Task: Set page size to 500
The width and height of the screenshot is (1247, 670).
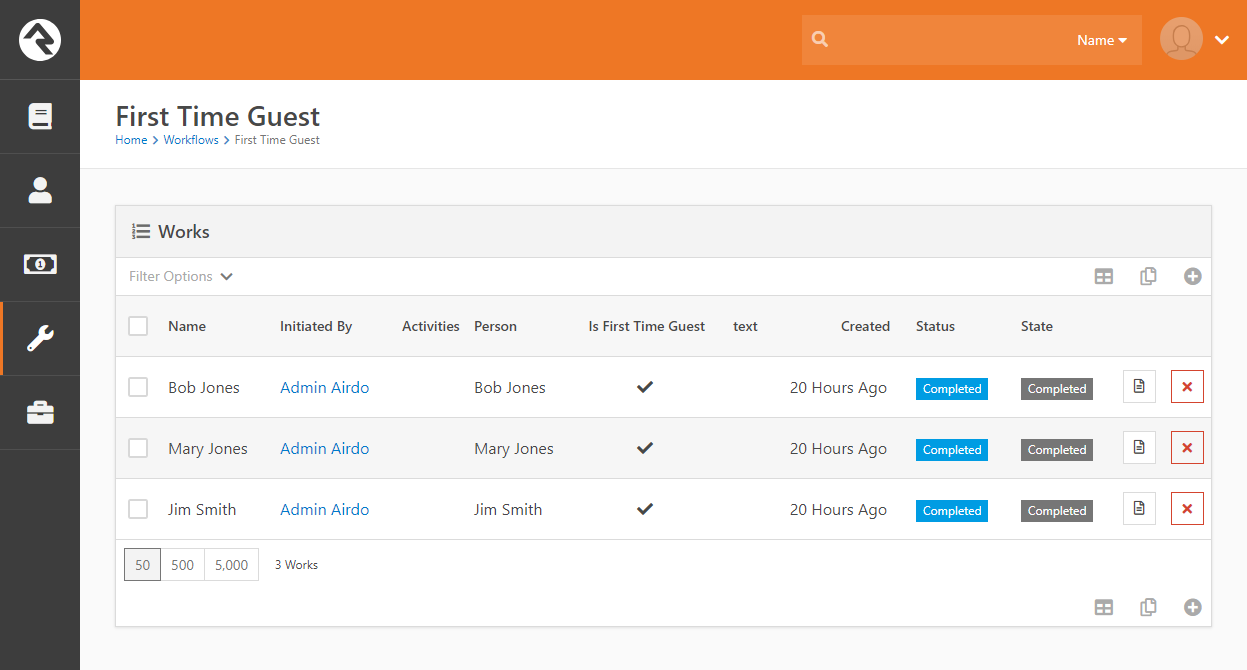Action: [x=182, y=564]
